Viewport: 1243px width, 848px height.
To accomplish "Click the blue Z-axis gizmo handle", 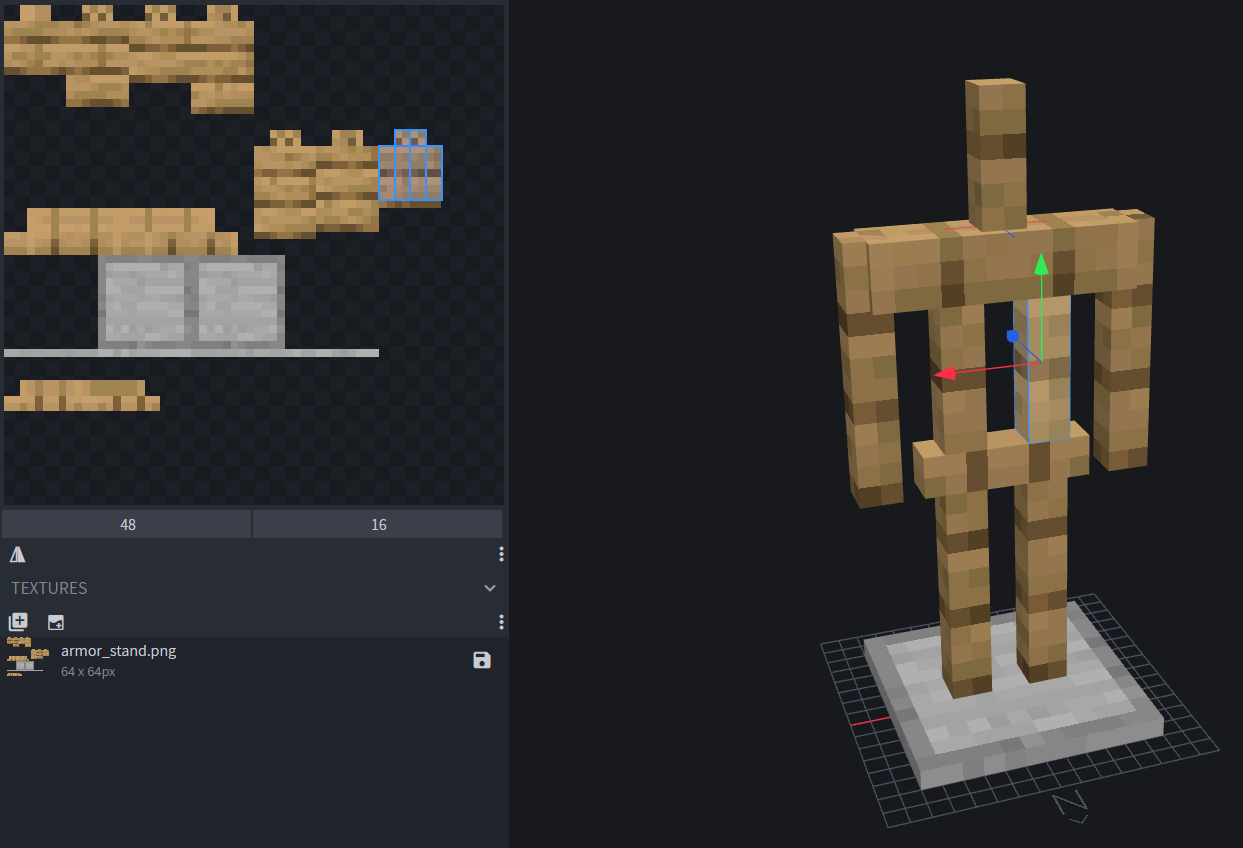I will tap(1013, 336).
